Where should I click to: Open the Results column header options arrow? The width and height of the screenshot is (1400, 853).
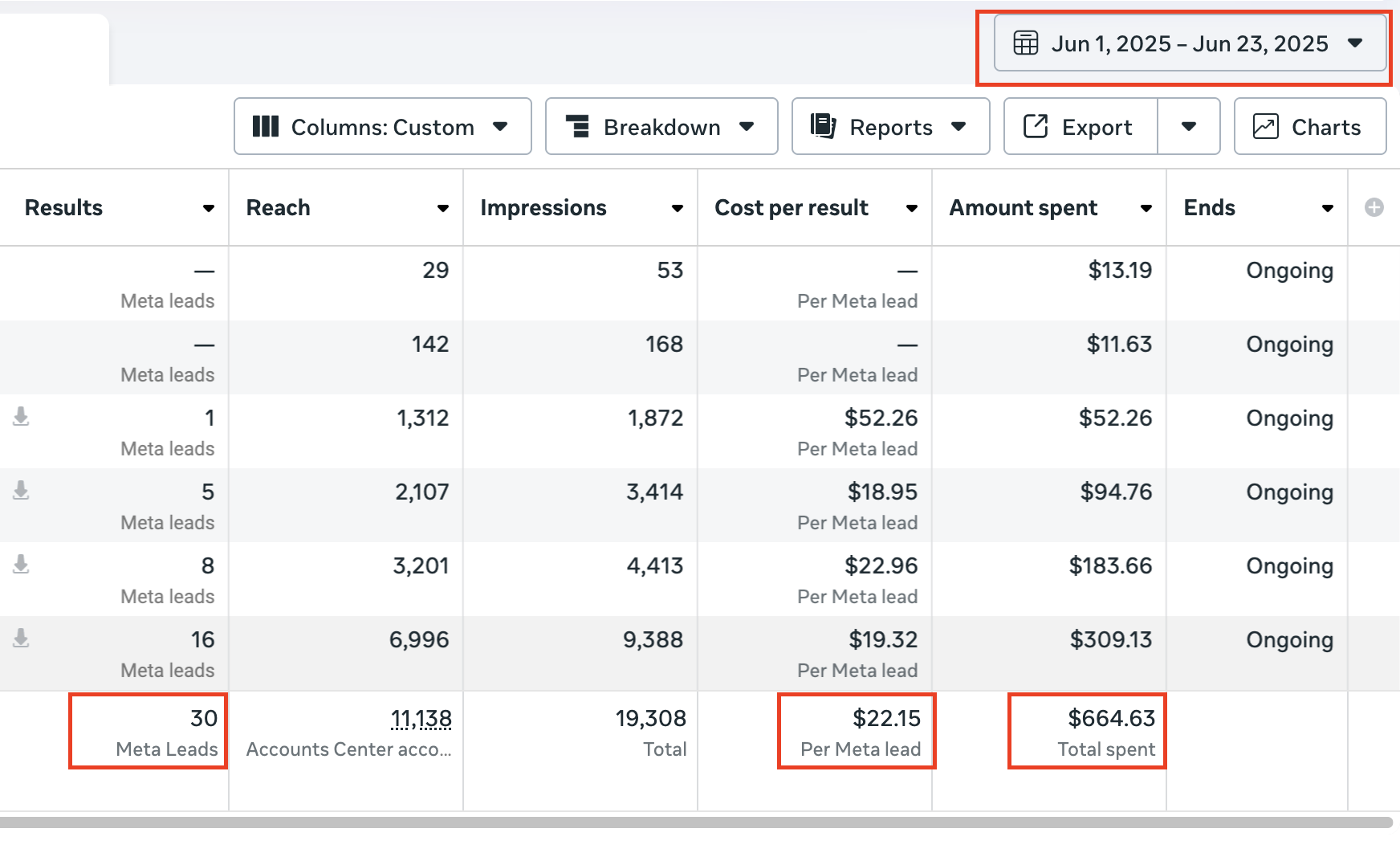209,208
